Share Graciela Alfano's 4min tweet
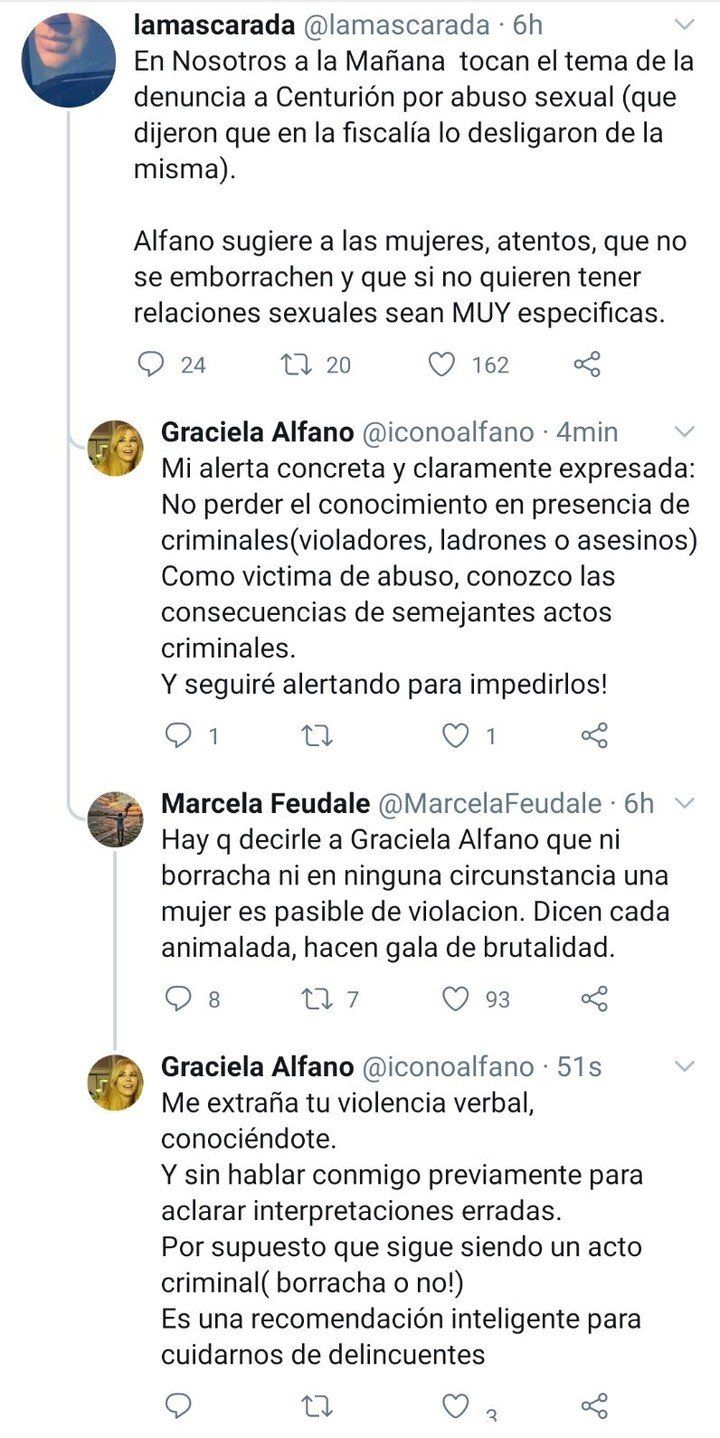 [x=594, y=736]
